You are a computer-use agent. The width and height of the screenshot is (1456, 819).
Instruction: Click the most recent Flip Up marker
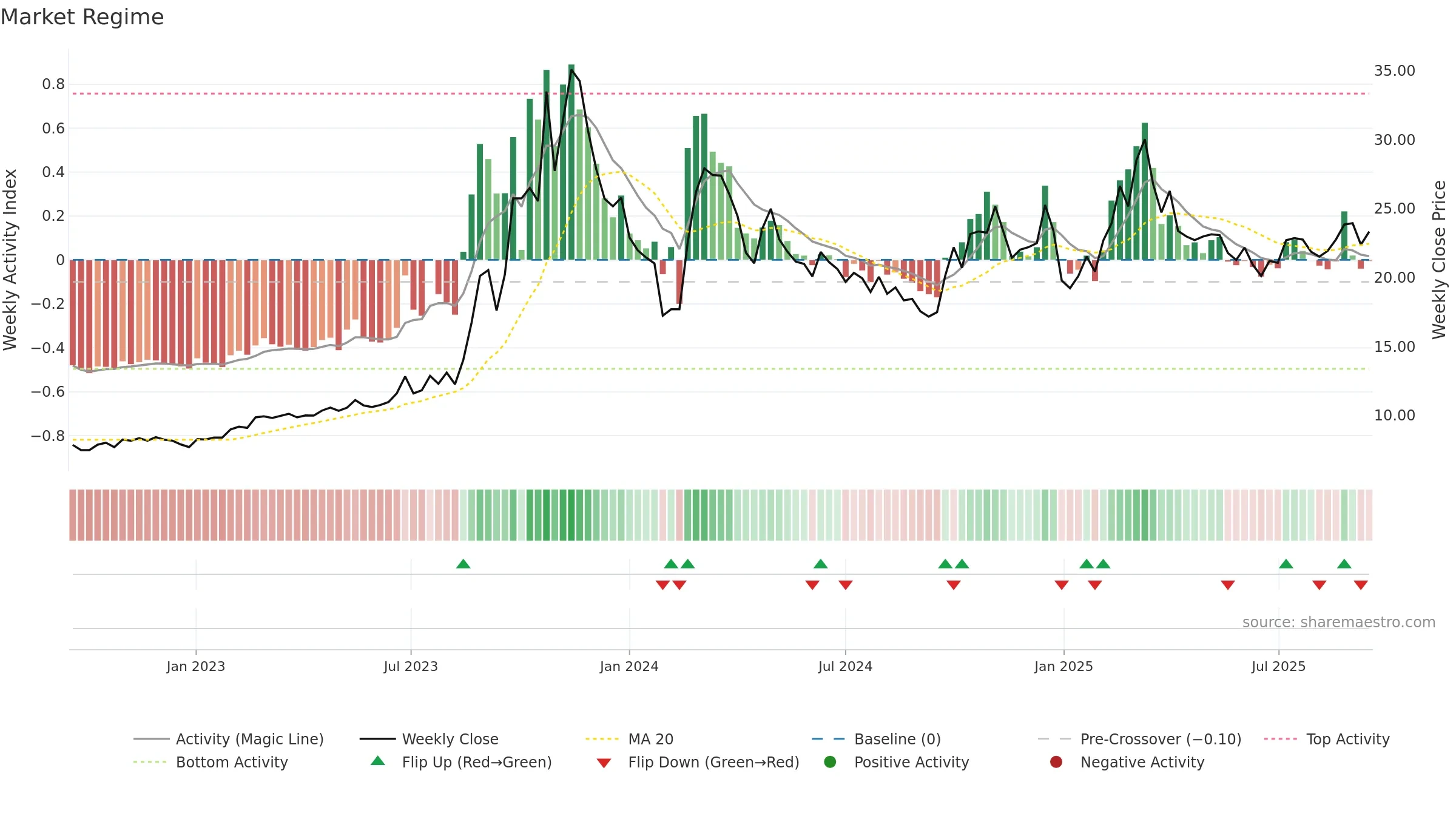tap(1344, 564)
